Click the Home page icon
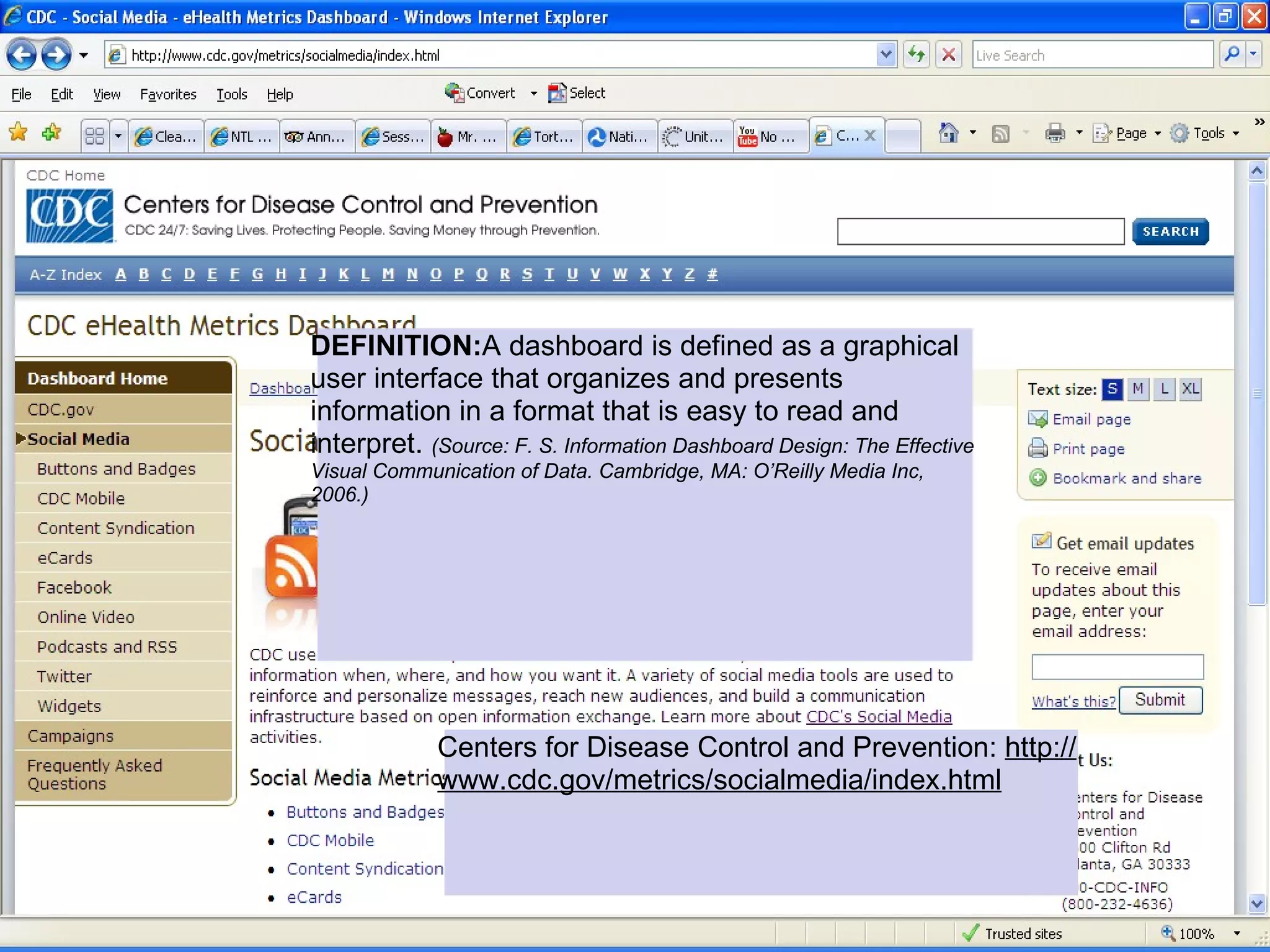1270x952 pixels. point(948,133)
